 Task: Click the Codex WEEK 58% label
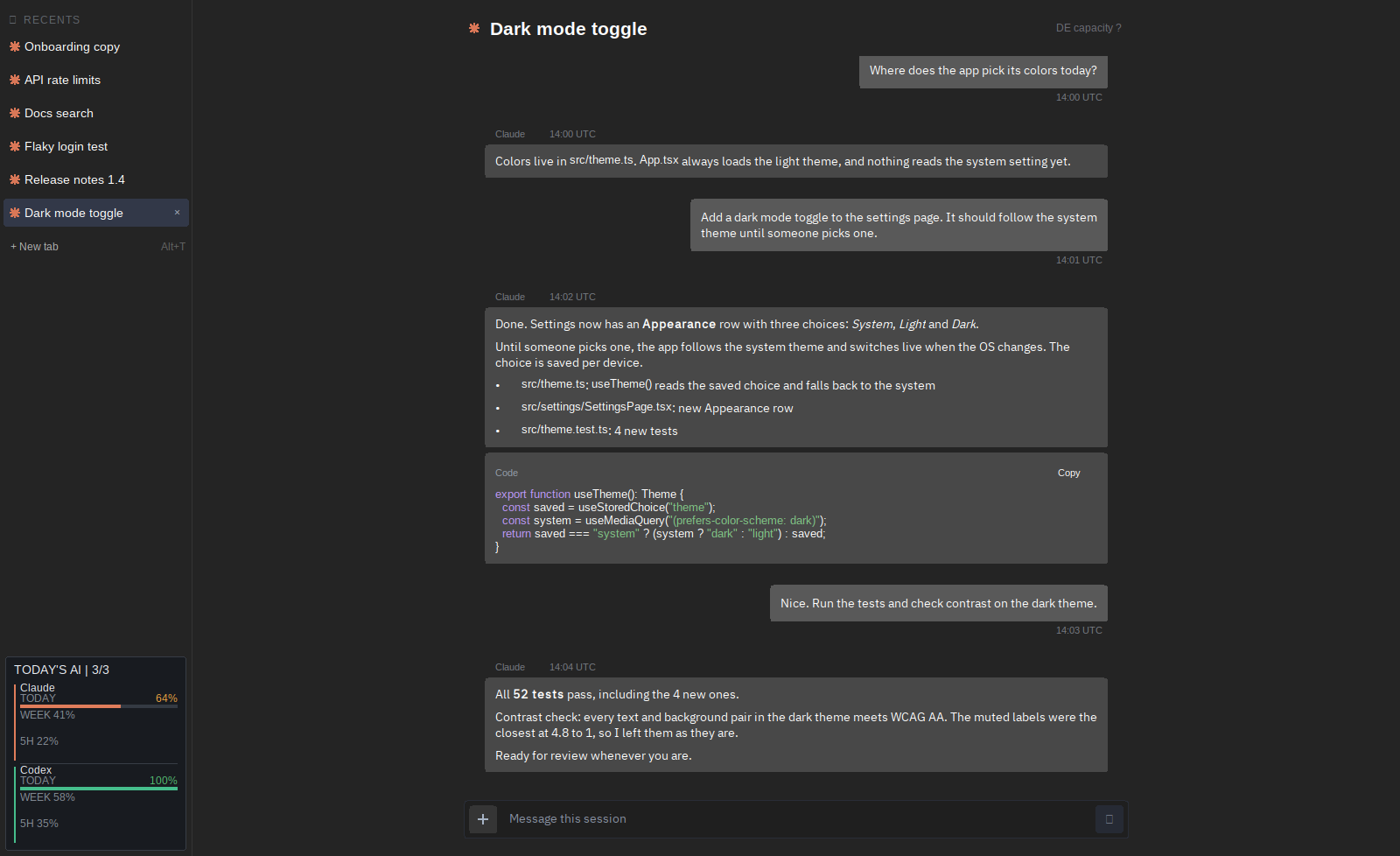tap(47, 797)
